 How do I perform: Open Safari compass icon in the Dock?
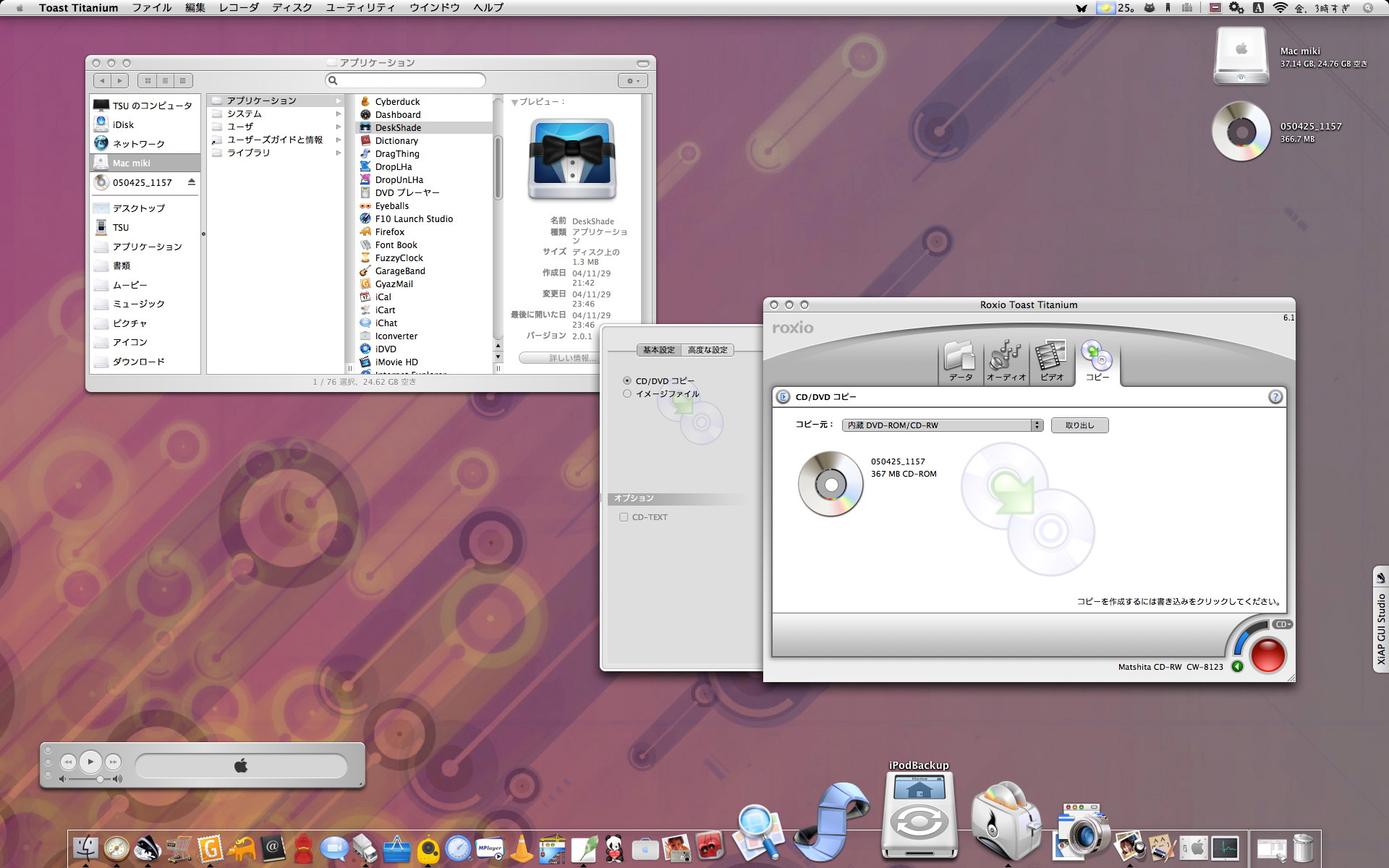[116, 848]
